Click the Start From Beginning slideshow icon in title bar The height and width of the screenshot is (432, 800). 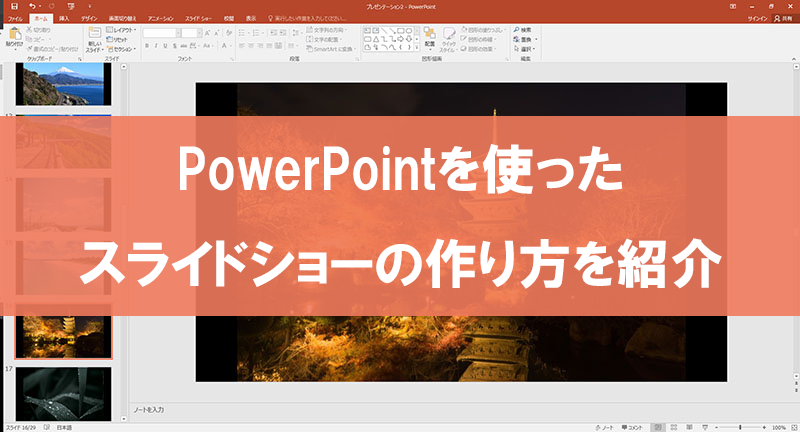click(x=71, y=6)
